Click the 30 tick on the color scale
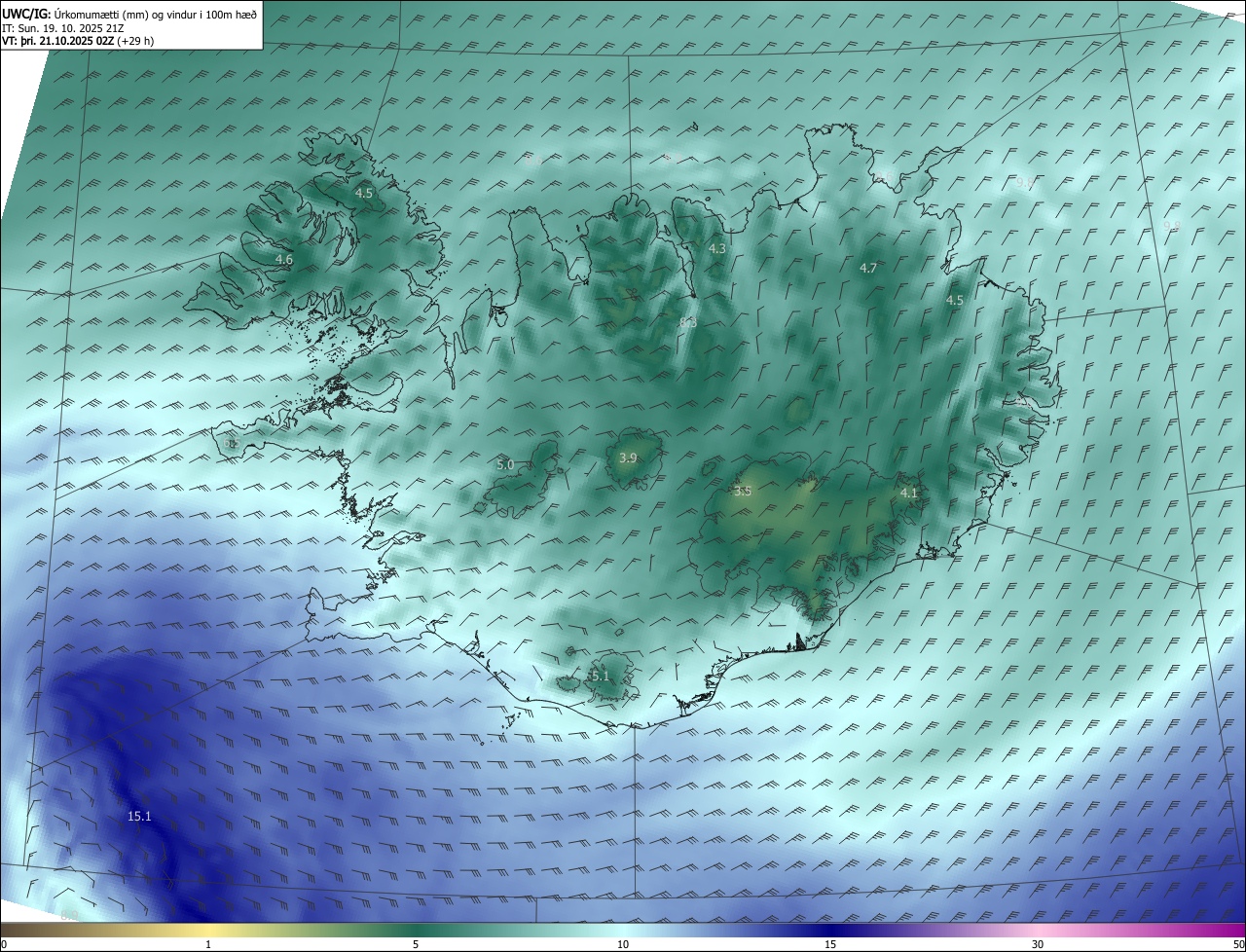The image size is (1246, 952). tap(1038, 944)
